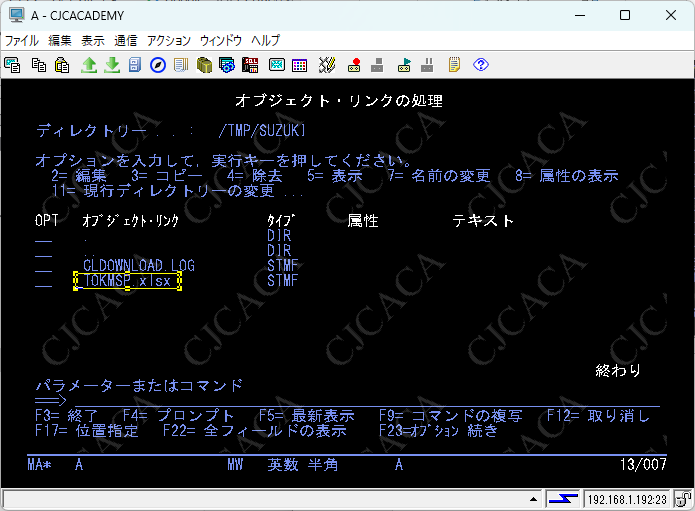Click OPT field beside CLDOWNLOAD.LOG
The image size is (695, 511).
point(43,267)
